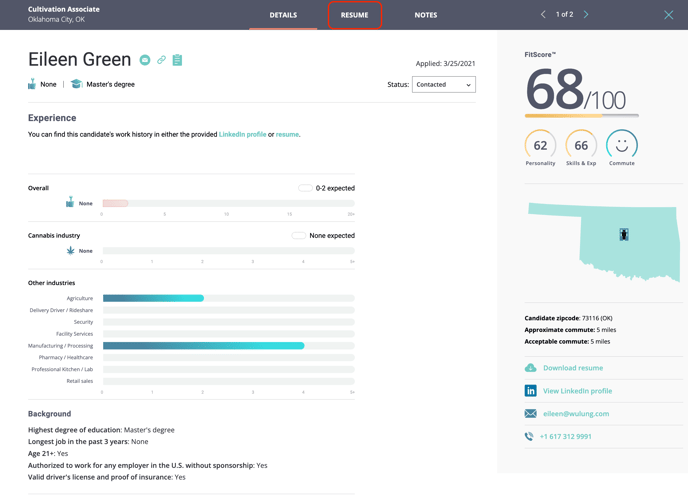
Task: Click the eileen@wulung.com email link
Action: (x=576, y=414)
